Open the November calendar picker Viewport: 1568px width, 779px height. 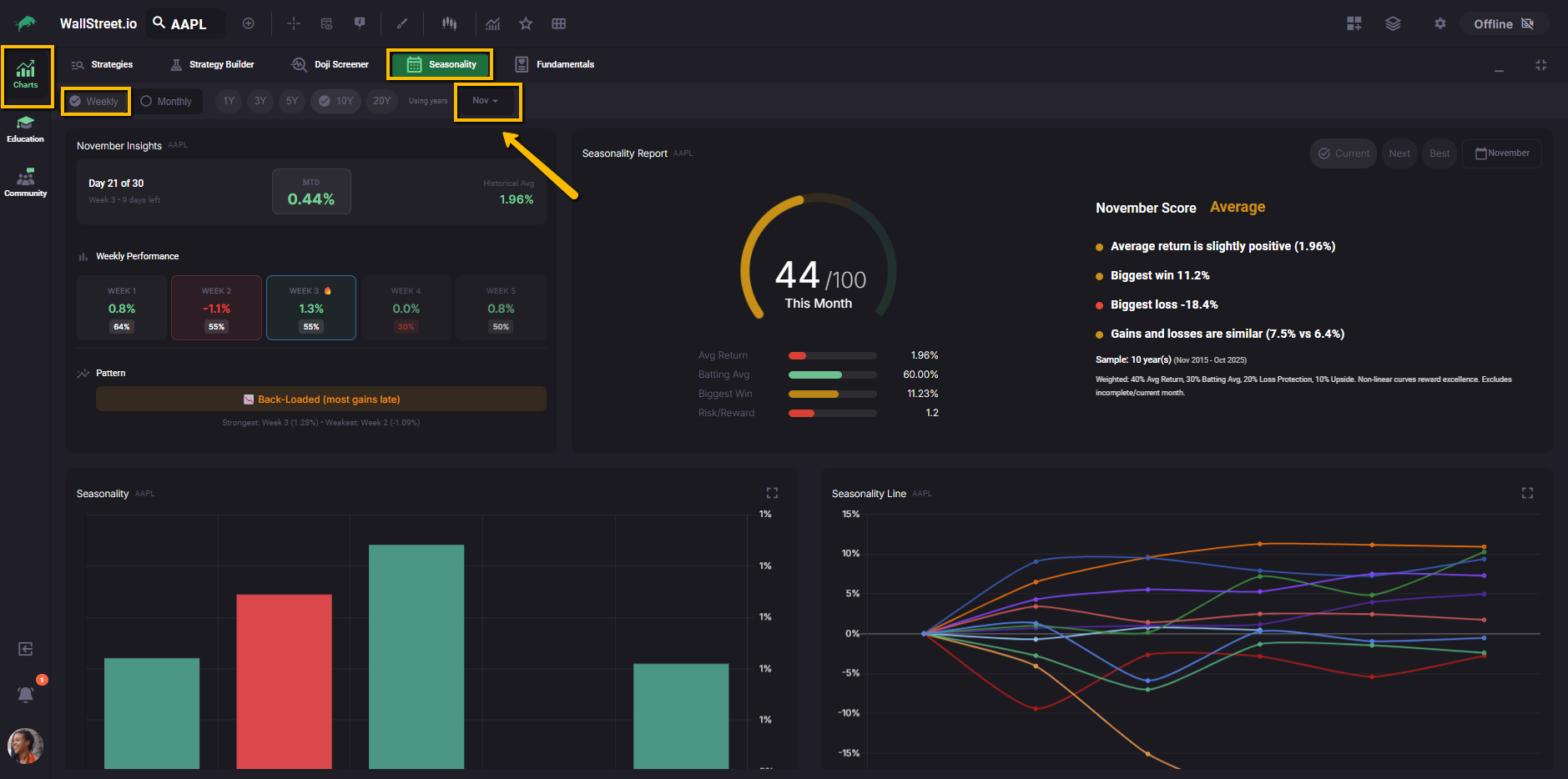click(x=1501, y=153)
